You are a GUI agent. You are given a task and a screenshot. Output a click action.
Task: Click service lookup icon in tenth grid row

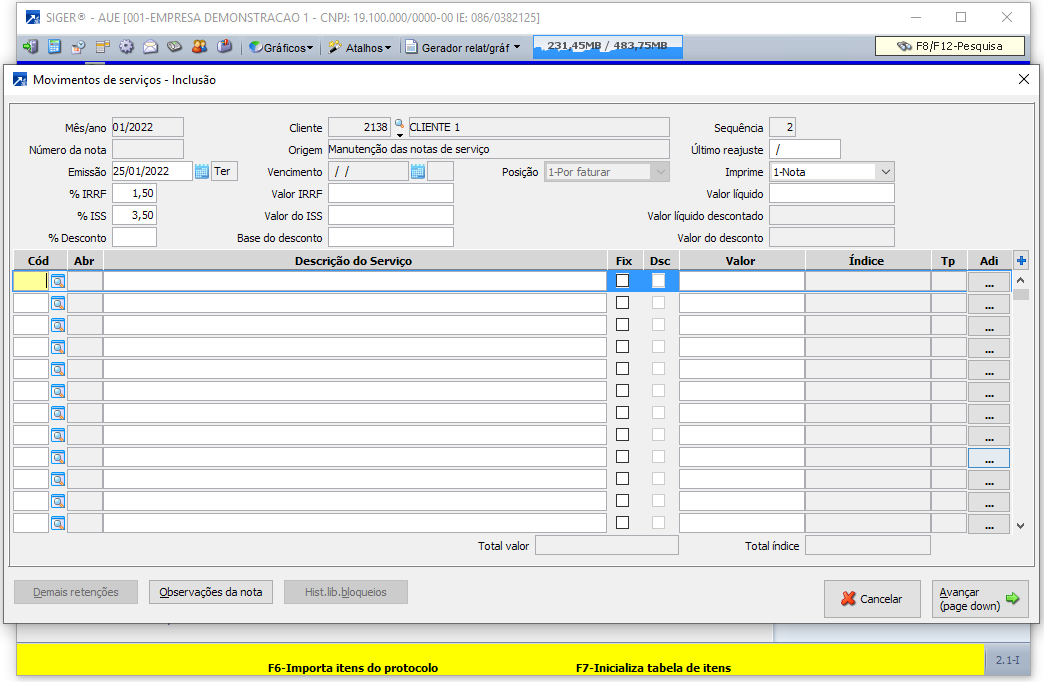click(x=58, y=480)
